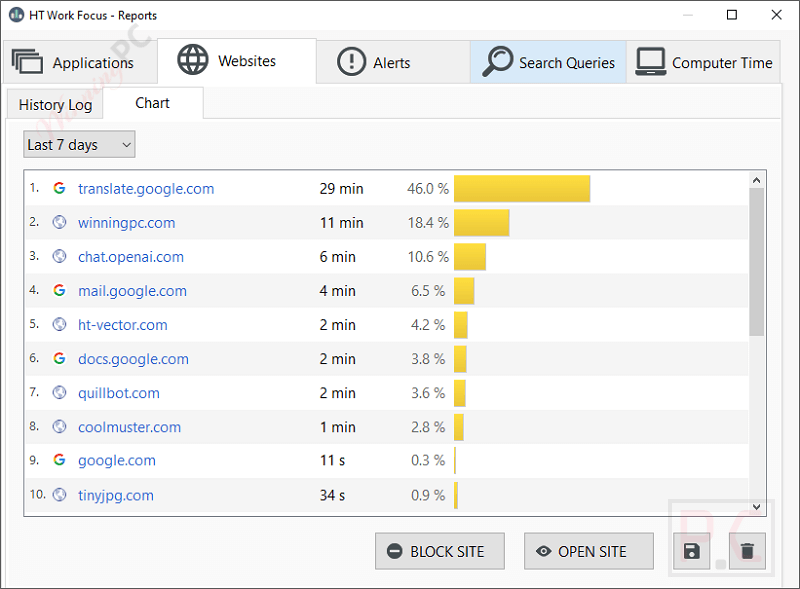Screen dimensions: 800x589
Task: Click the Websites globe icon
Action: point(193,60)
